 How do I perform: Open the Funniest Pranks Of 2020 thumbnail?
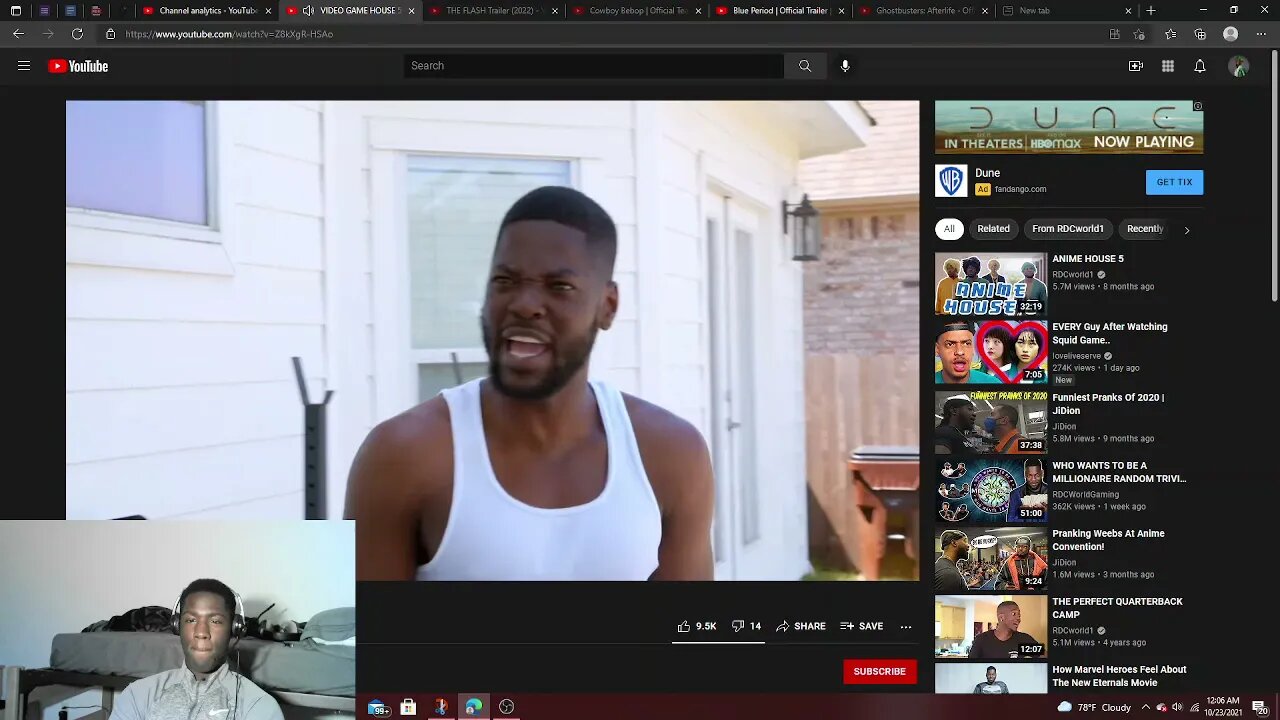(x=991, y=422)
